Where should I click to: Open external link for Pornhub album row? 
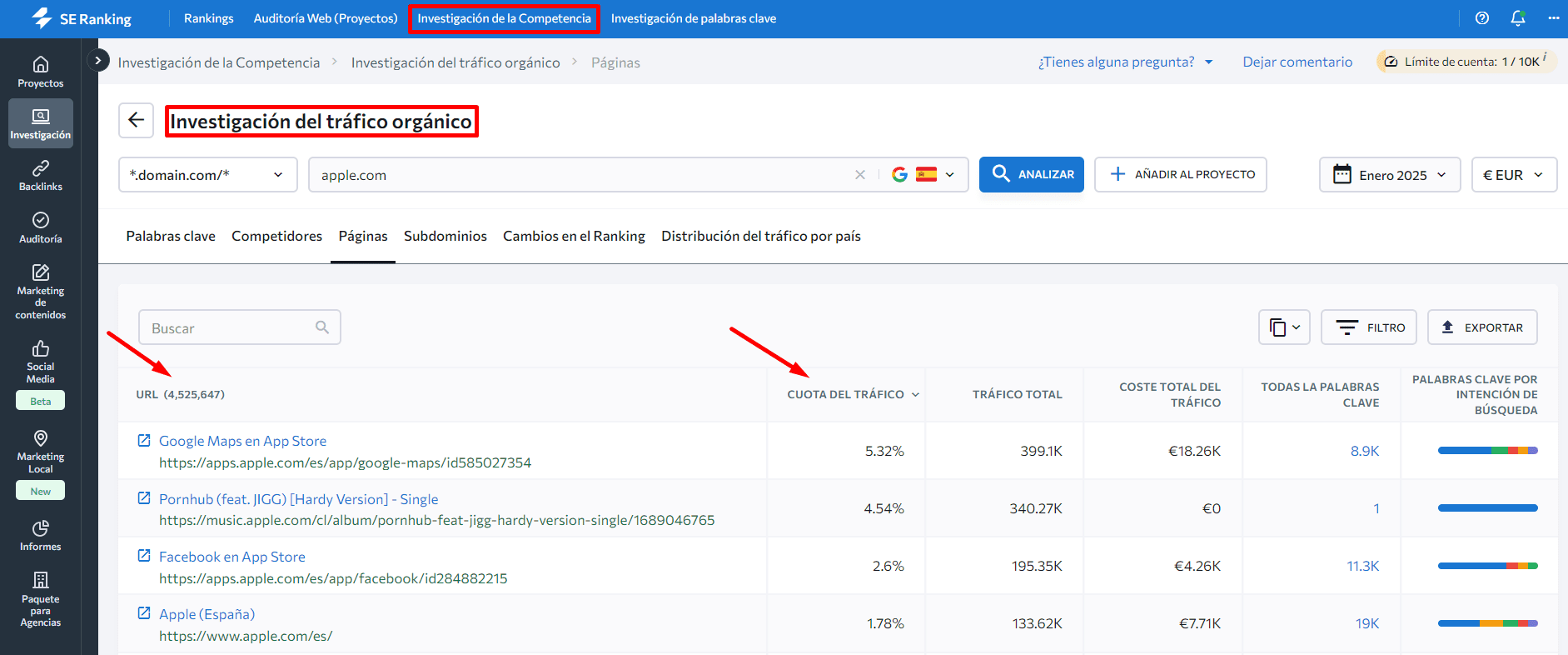144,498
